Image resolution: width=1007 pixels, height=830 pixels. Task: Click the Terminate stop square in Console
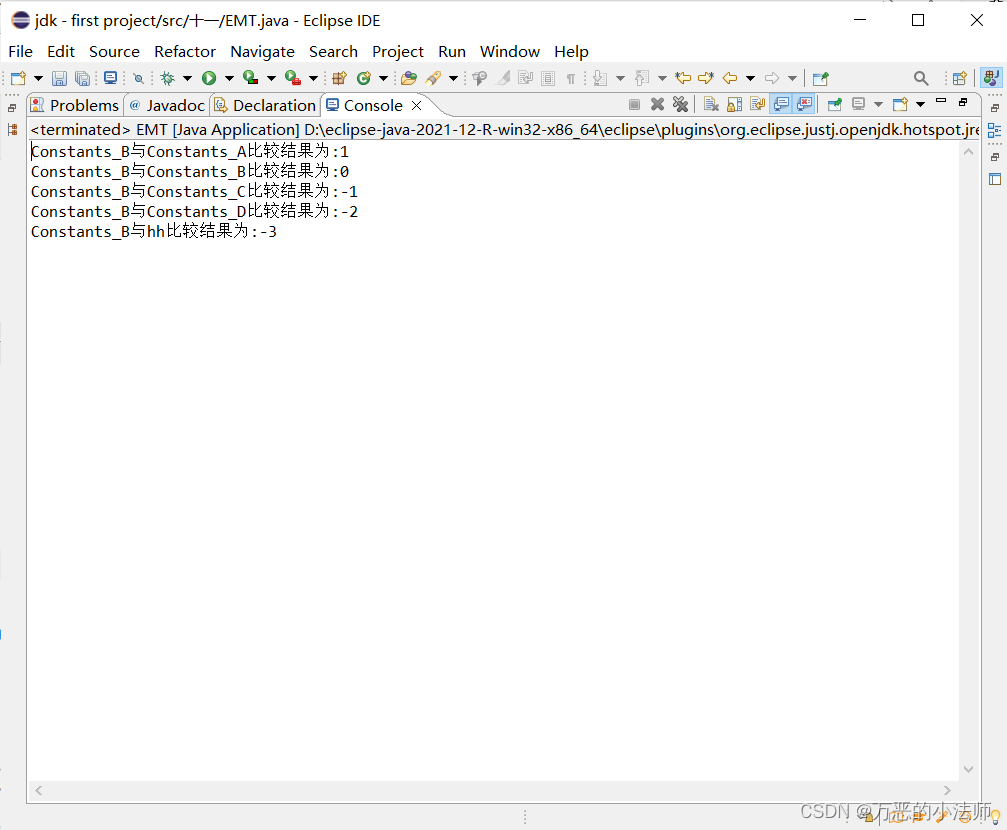pyautogui.click(x=635, y=104)
